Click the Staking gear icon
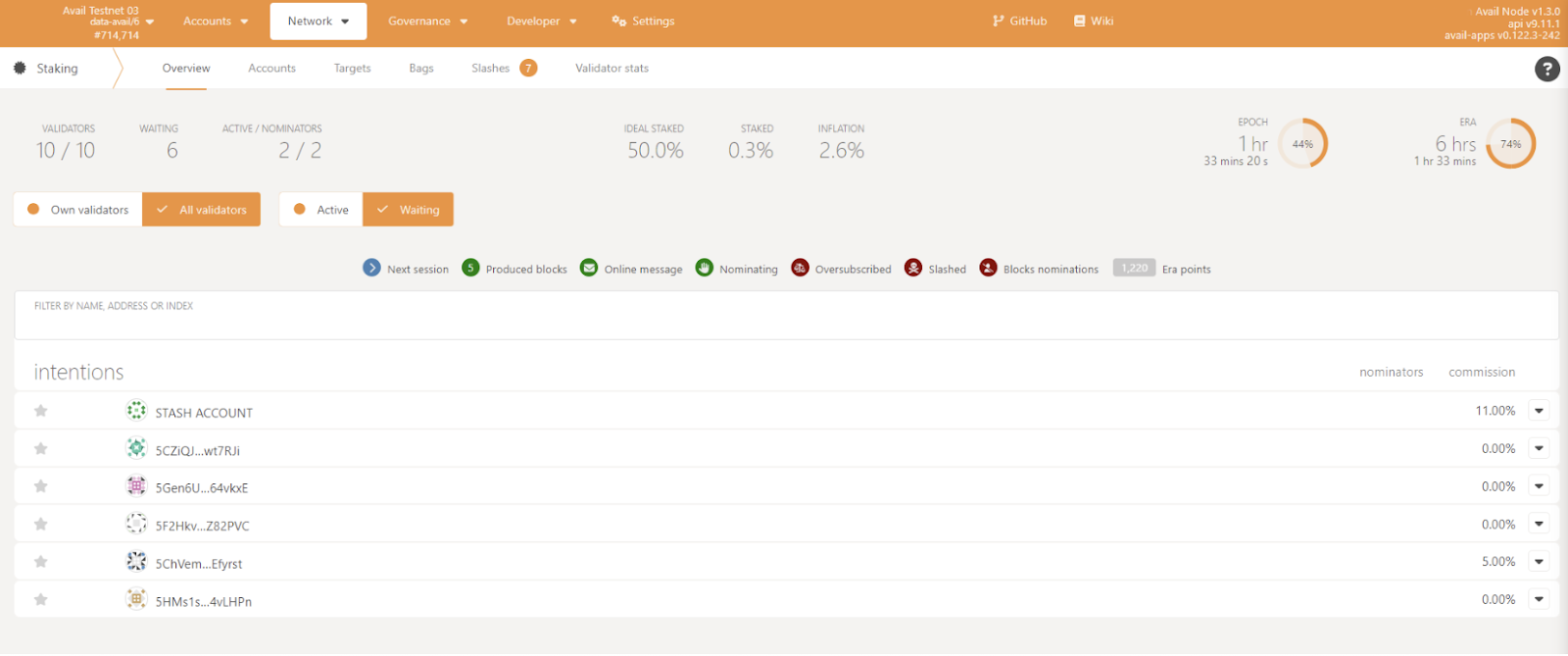 pyautogui.click(x=20, y=69)
